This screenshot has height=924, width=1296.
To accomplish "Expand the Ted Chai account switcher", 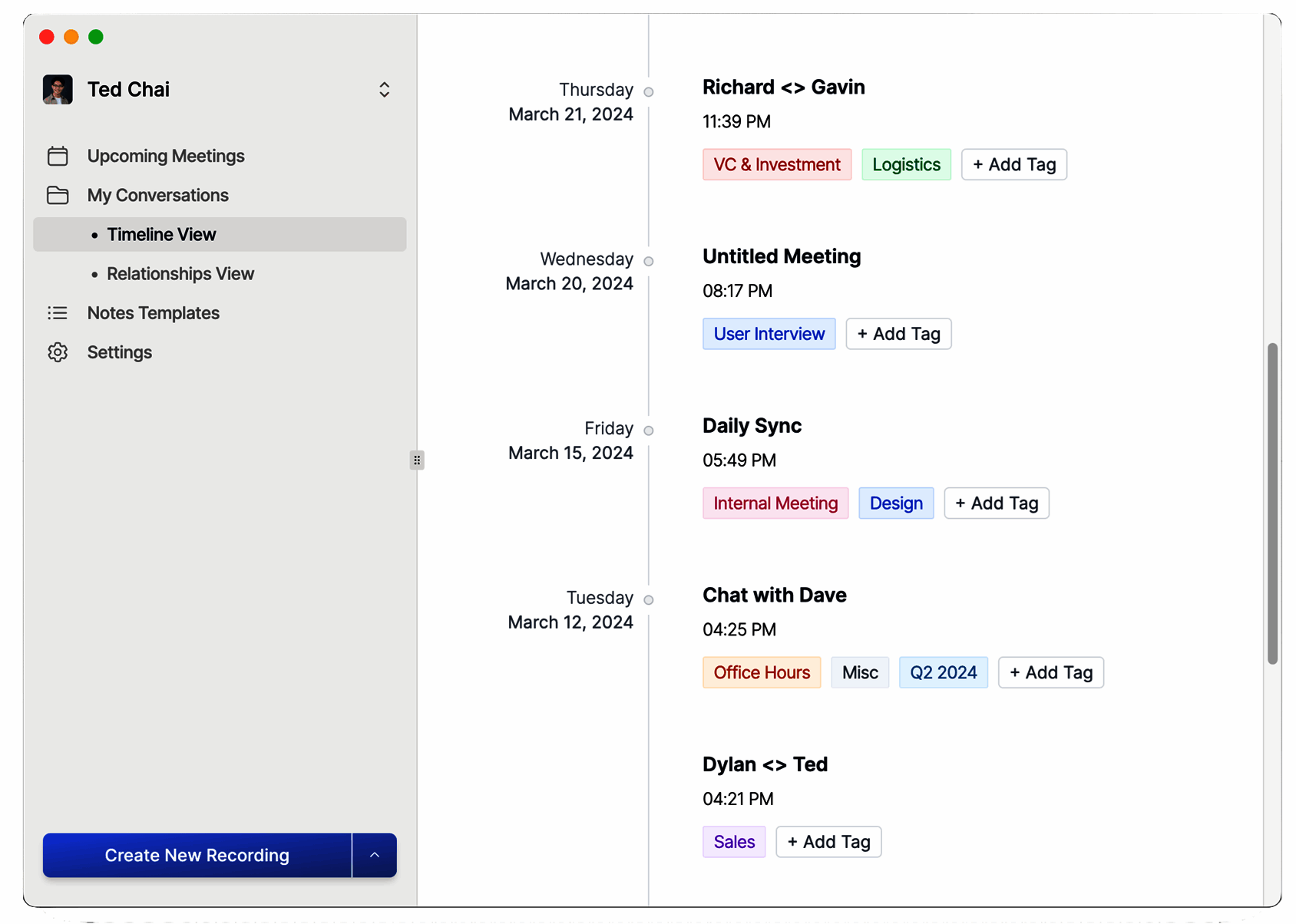I will 384,90.
